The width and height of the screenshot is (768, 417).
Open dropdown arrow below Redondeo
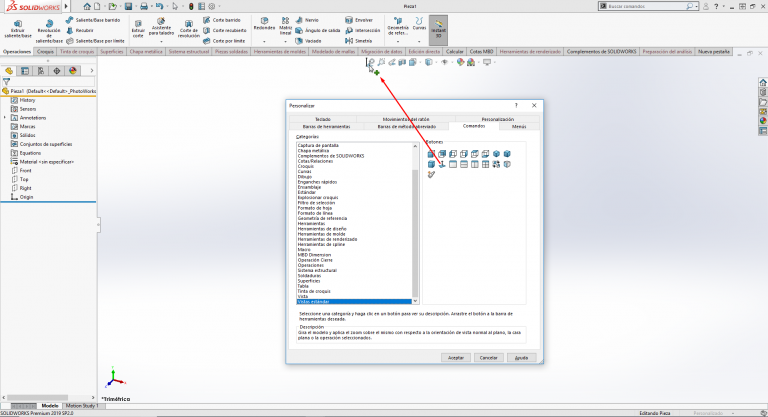pyautogui.click(x=264, y=42)
